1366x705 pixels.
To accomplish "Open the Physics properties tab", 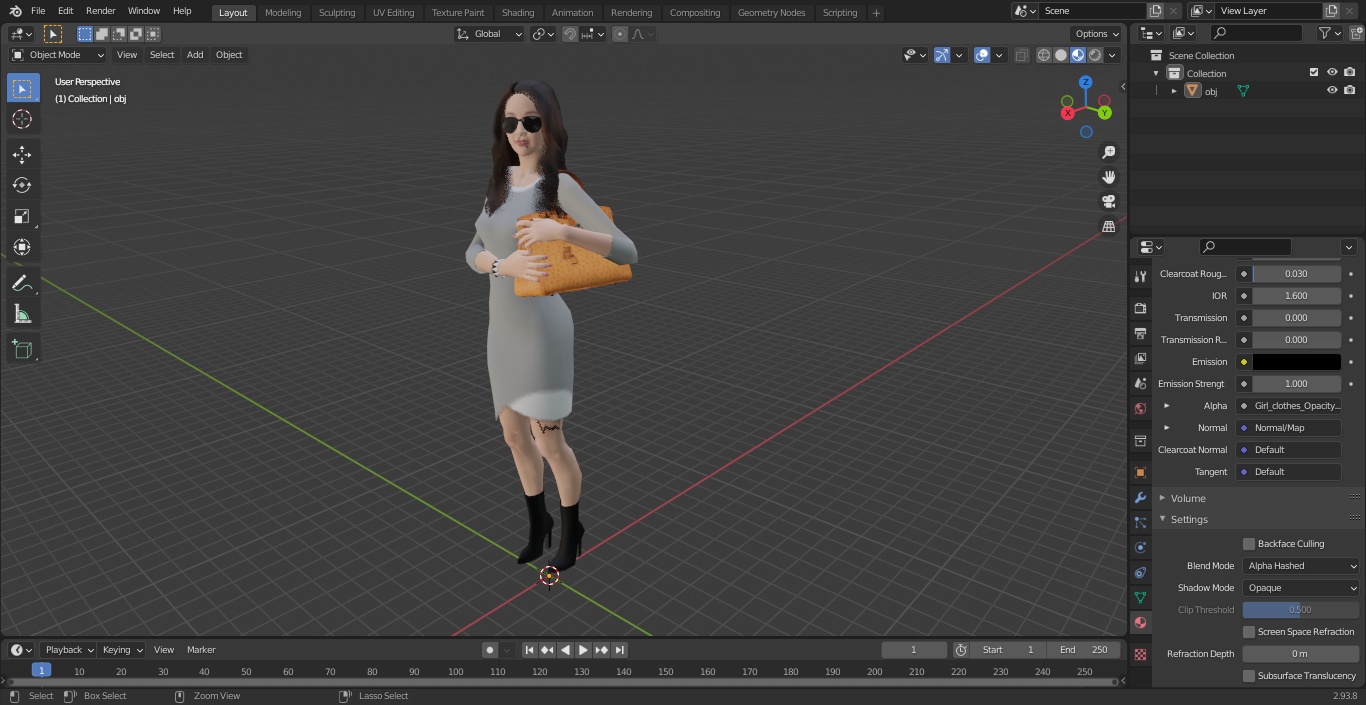I will (x=1140, y=547).
